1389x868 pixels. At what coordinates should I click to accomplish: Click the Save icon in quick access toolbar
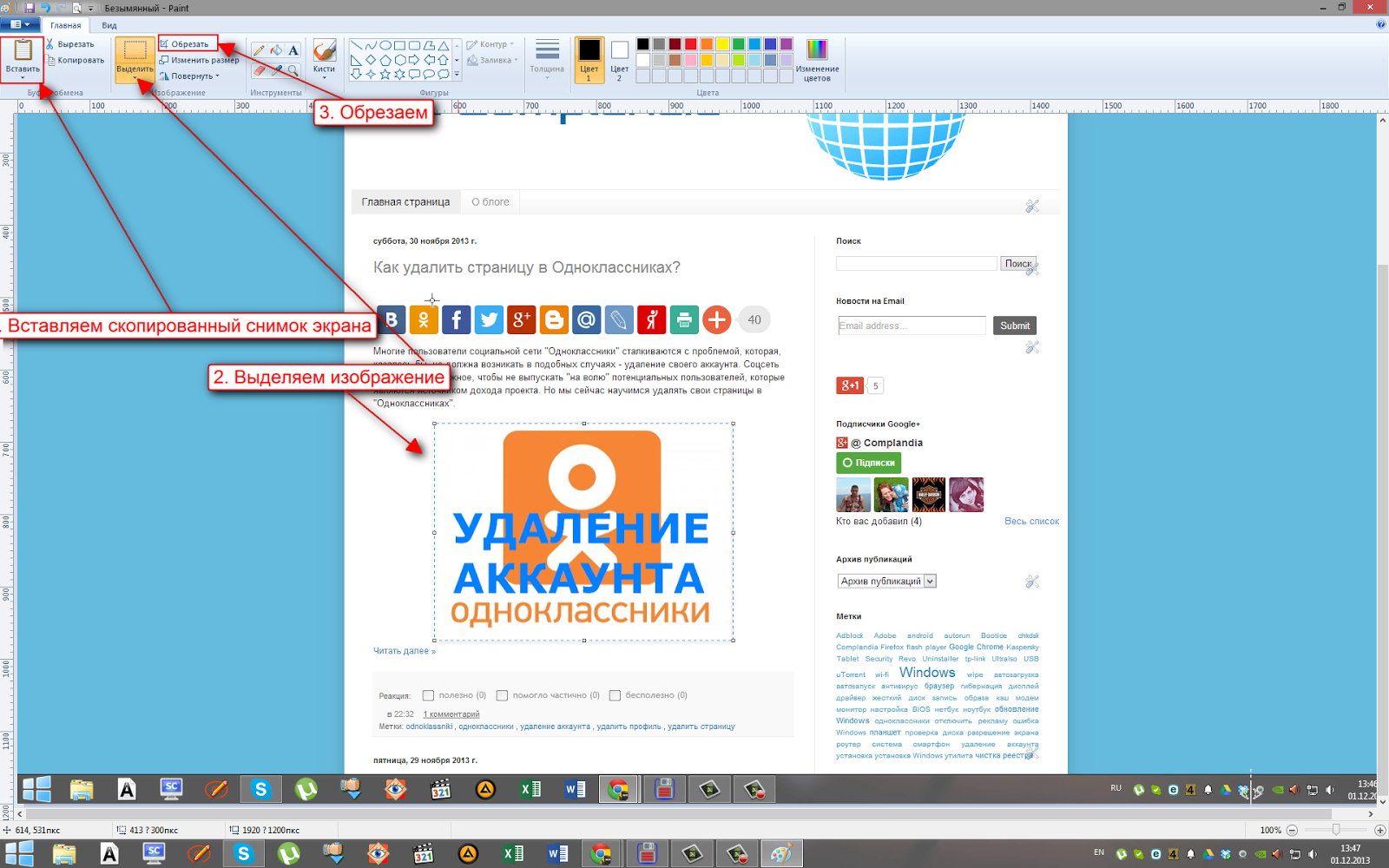(30, 8)
